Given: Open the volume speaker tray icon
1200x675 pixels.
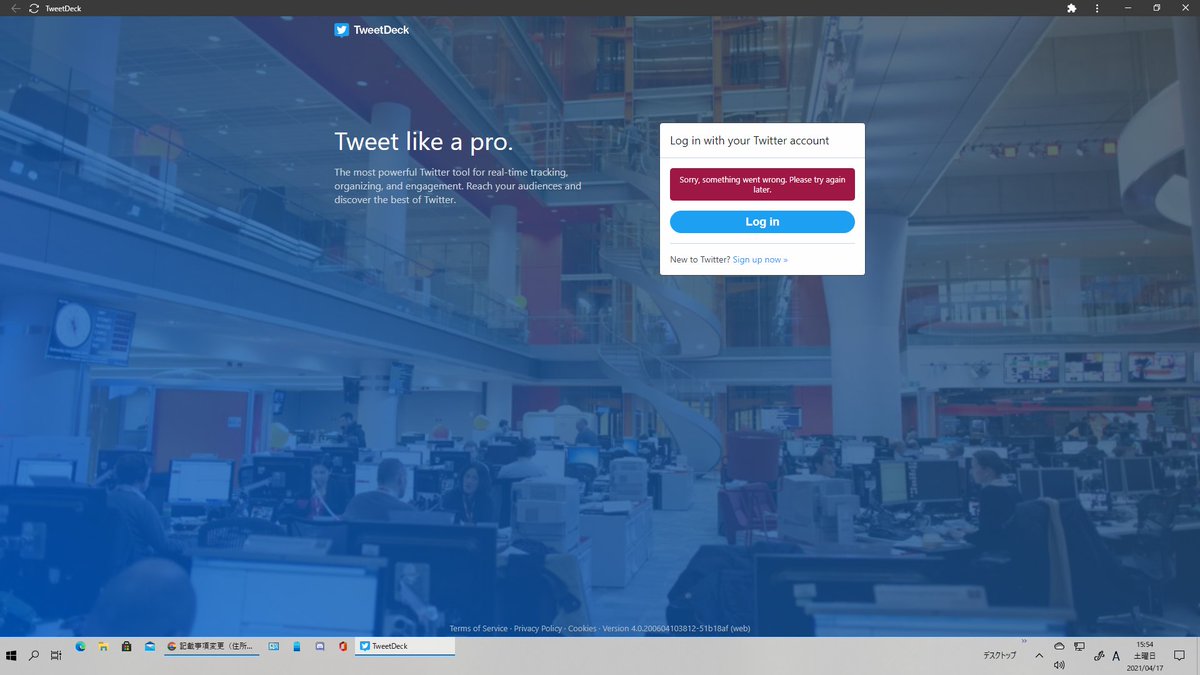Looking at the screenshot, I should (x=1059, y=664).
